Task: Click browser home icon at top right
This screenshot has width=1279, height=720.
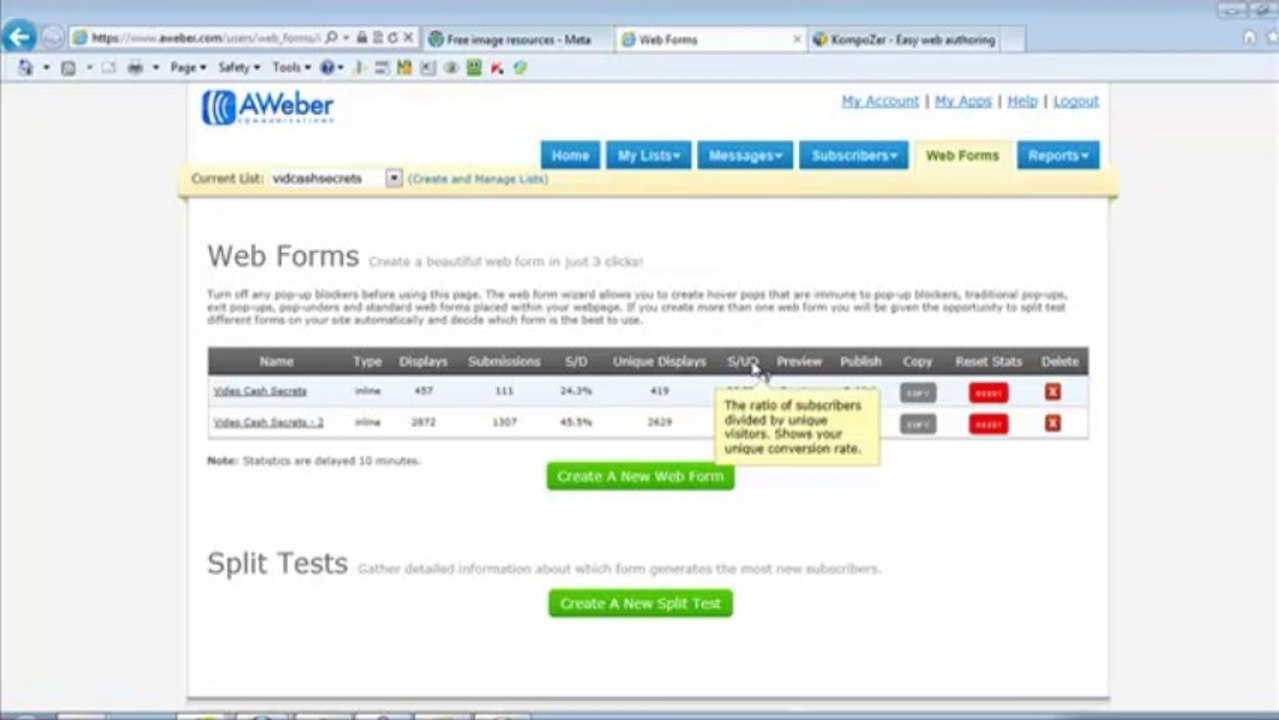Action: coord(1249,38)
